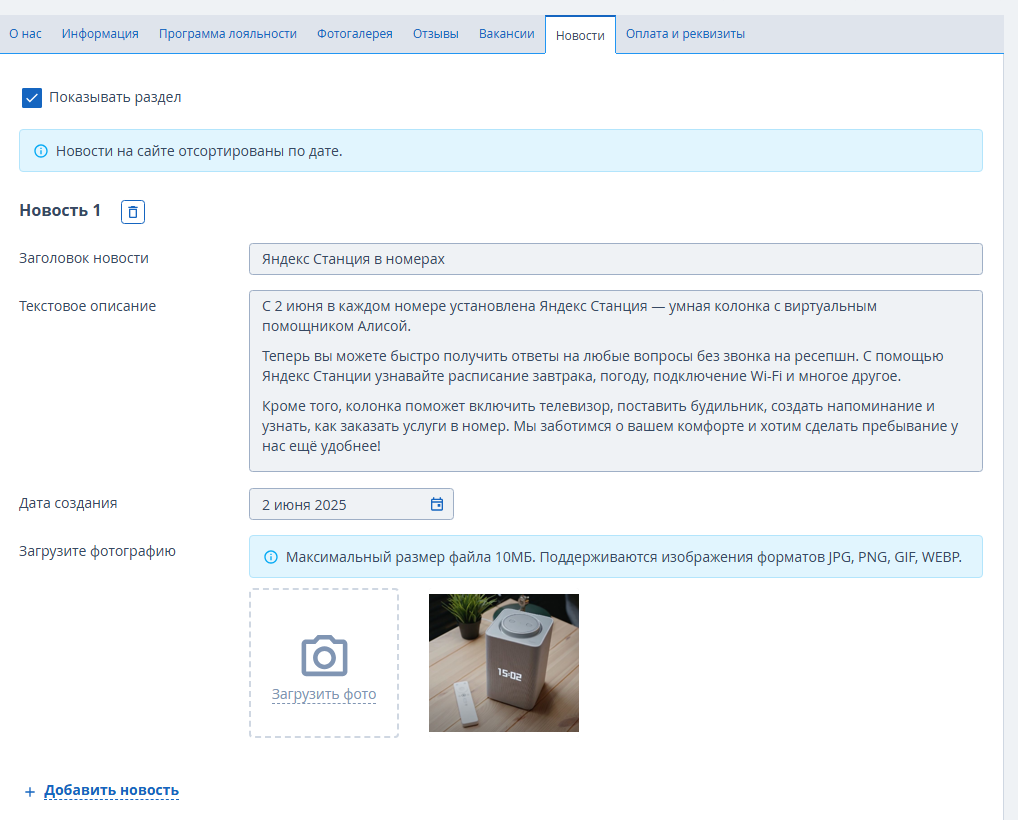Click info icon in news sorting notice
Screen dimensions: 1018x820
(41, 151)
